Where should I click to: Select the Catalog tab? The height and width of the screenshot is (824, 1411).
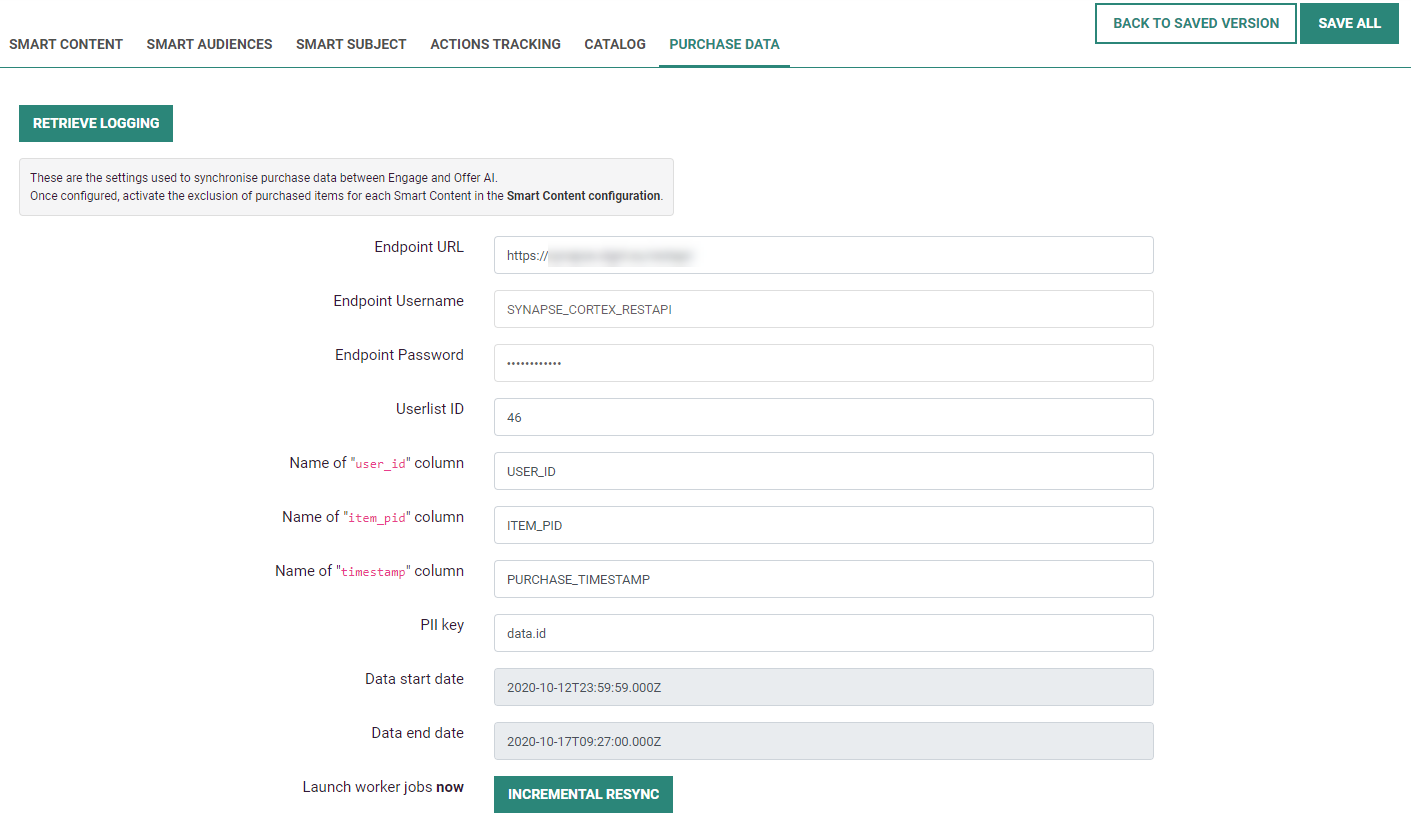tap(615, 44)
